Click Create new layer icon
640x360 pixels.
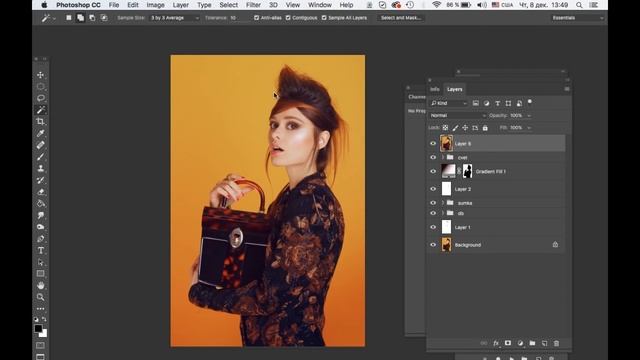pos(544,343)
